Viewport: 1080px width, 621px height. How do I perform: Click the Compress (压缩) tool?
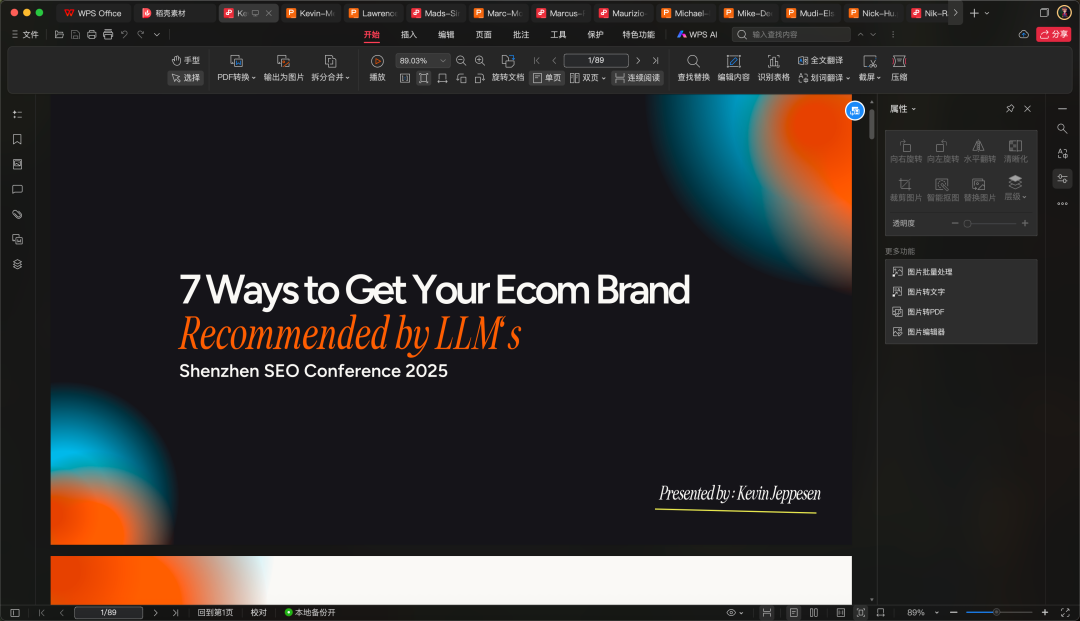coord(899,68)
